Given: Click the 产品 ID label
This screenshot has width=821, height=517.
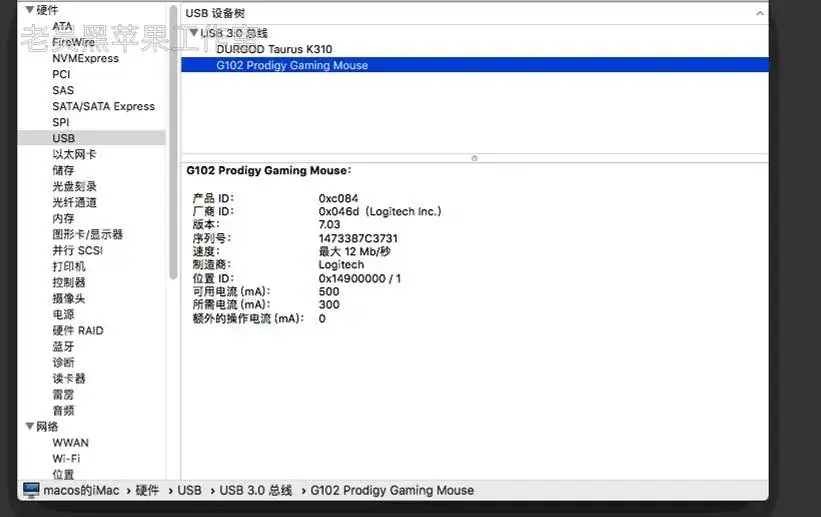Looking at the screenshot, I should [x=213, y=199].
